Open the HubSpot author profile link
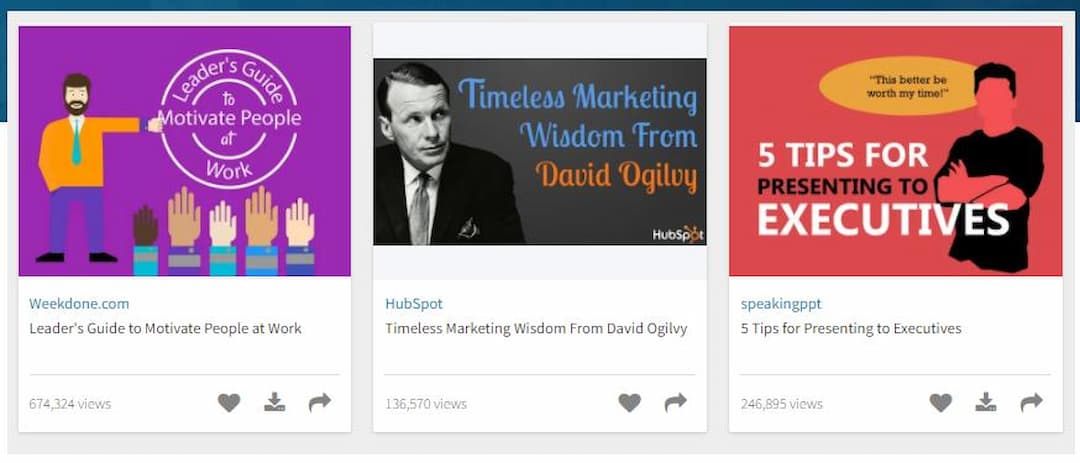 coord(413,304)
